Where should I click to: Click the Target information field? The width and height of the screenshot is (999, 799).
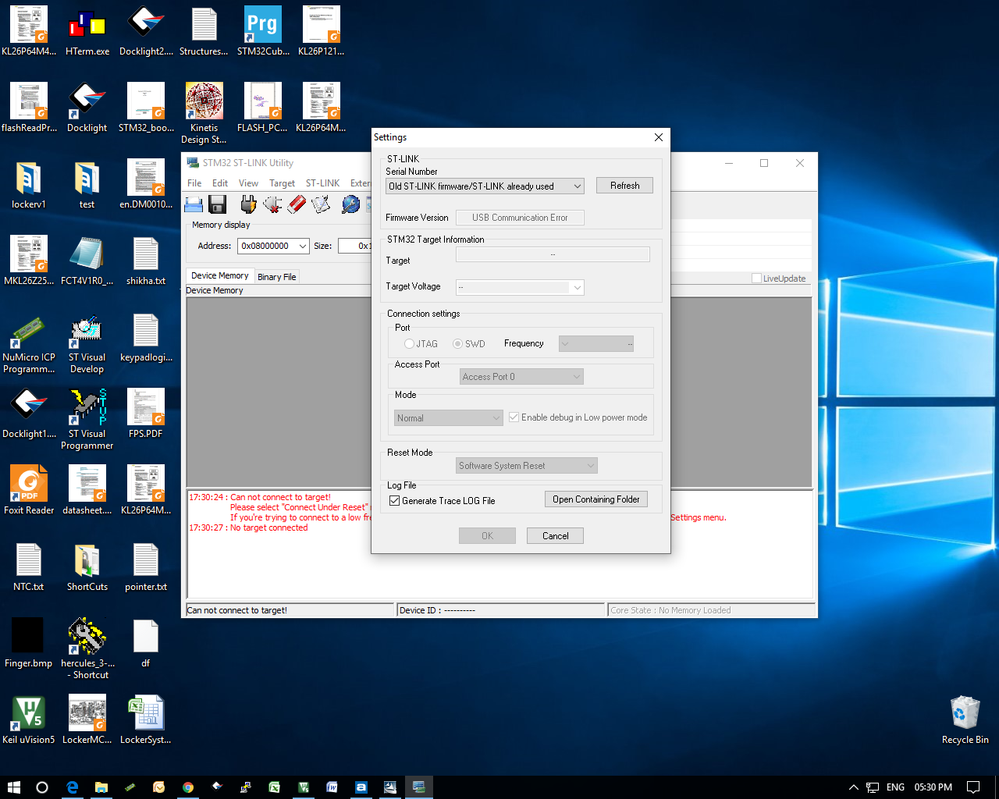552,254
